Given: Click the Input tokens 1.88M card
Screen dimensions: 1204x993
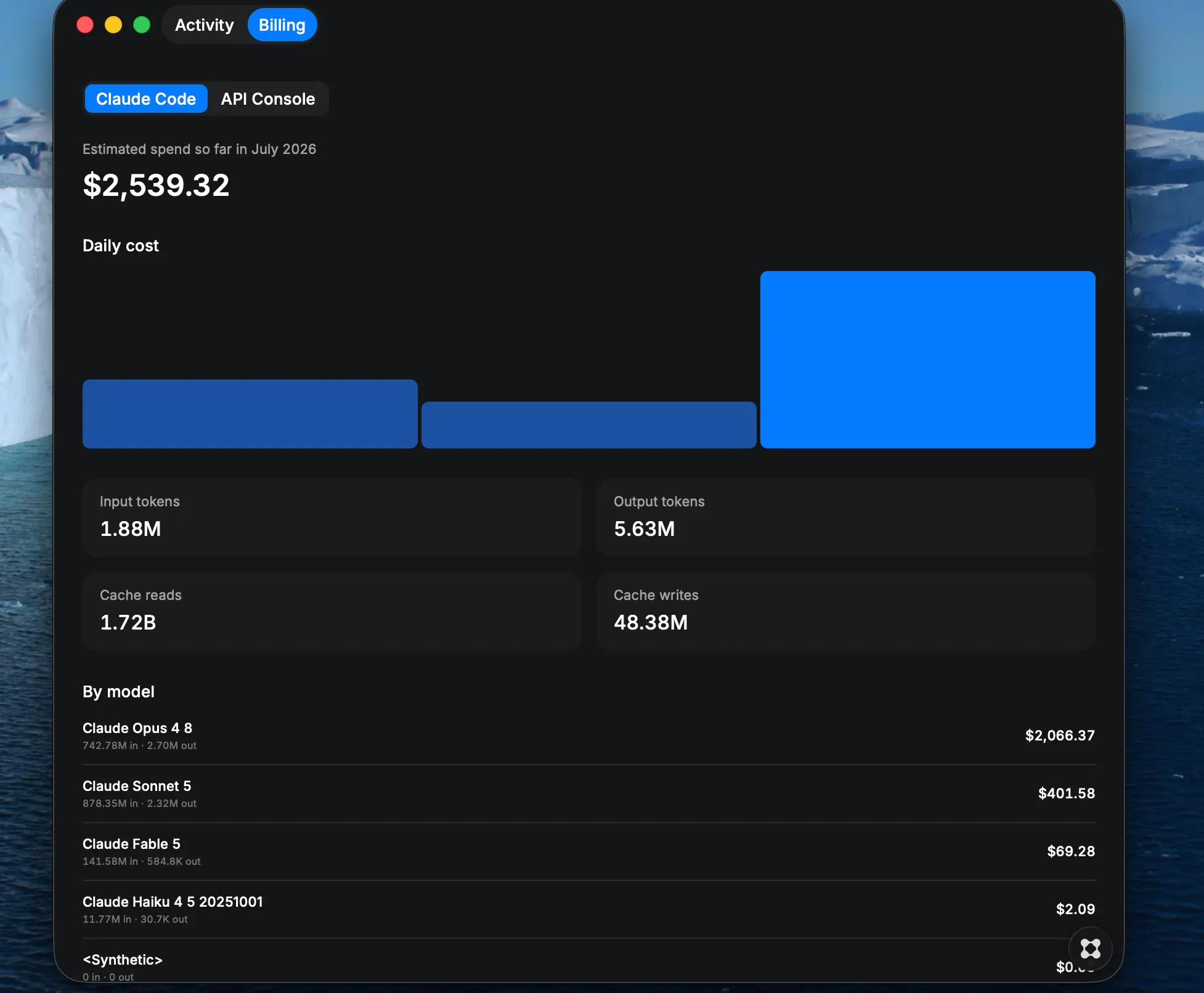Looking at the screenshot, I should 332,517.
